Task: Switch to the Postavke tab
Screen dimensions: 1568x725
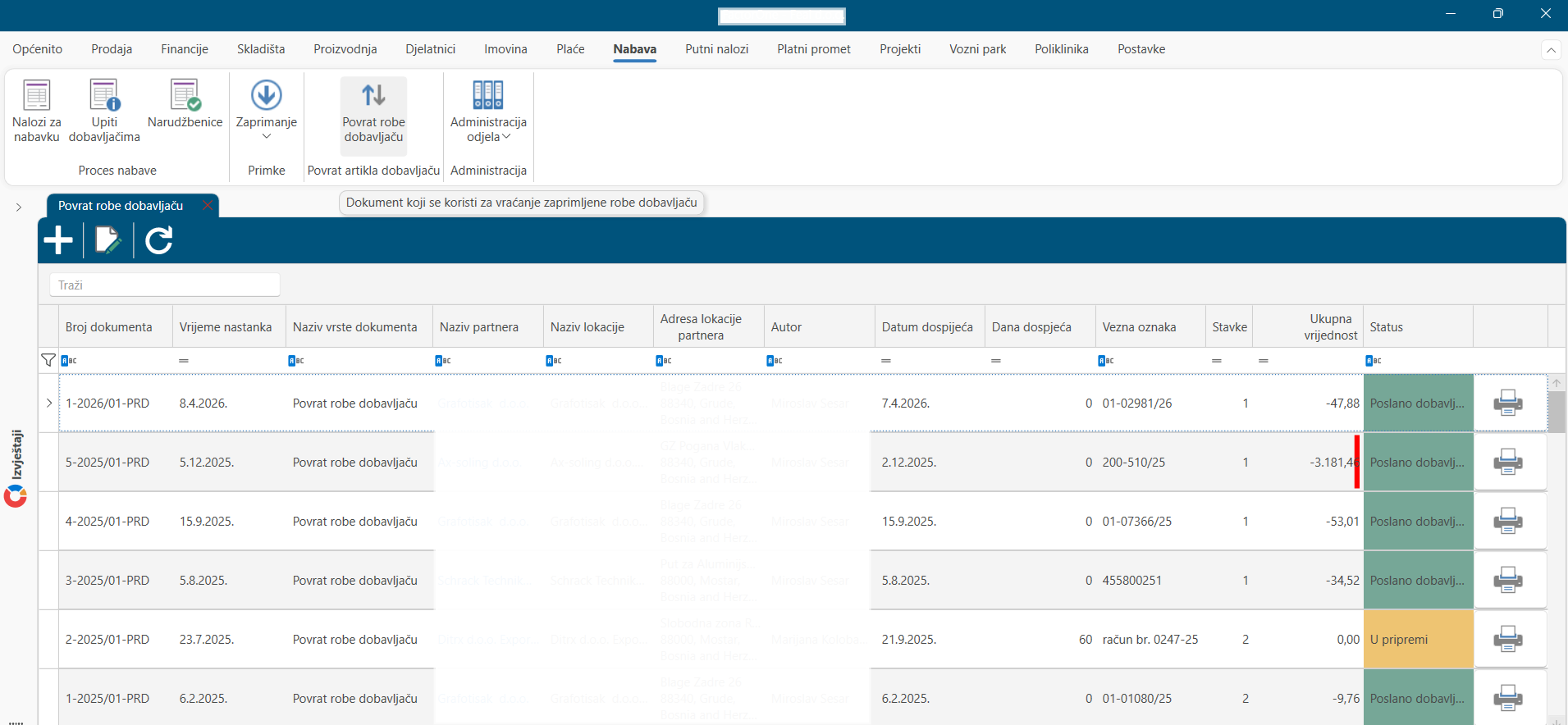Action: tap(1141, 49)
